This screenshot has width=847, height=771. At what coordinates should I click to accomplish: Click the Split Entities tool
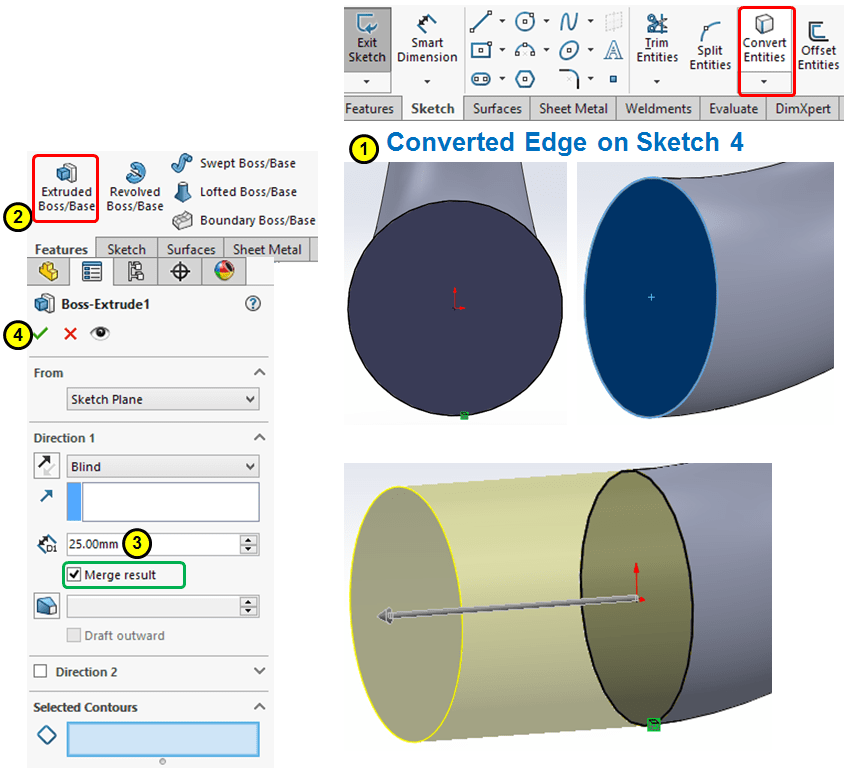(710, 47)
